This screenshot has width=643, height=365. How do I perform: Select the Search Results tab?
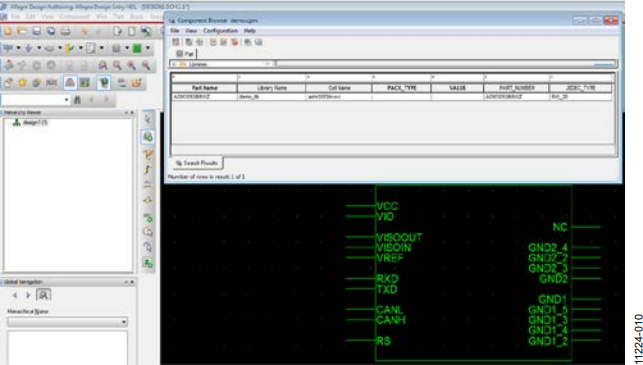(x=197, y=163)
